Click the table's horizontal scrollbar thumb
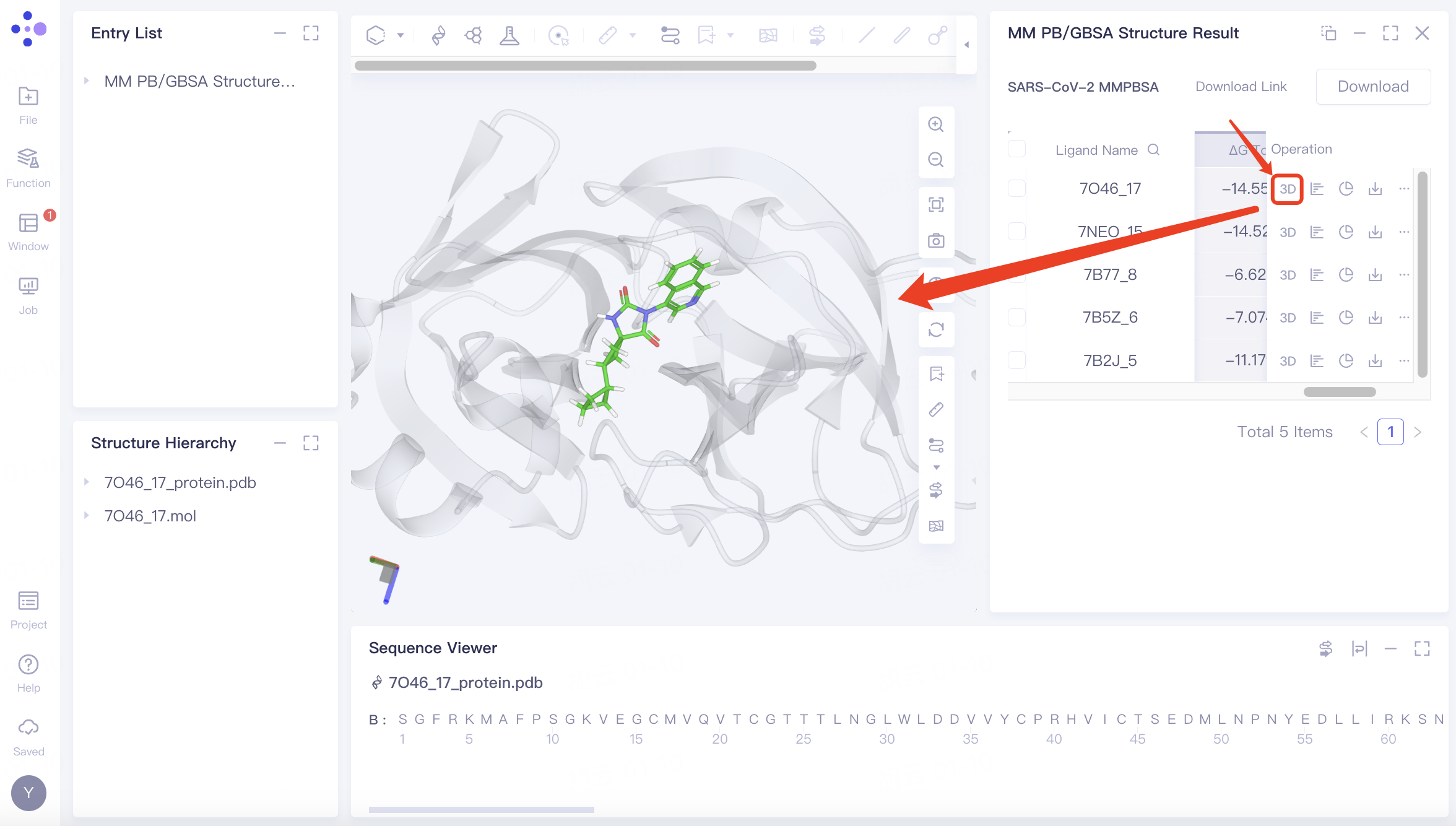This screenshot has width=1456, height=826. tap(1339, 392)
